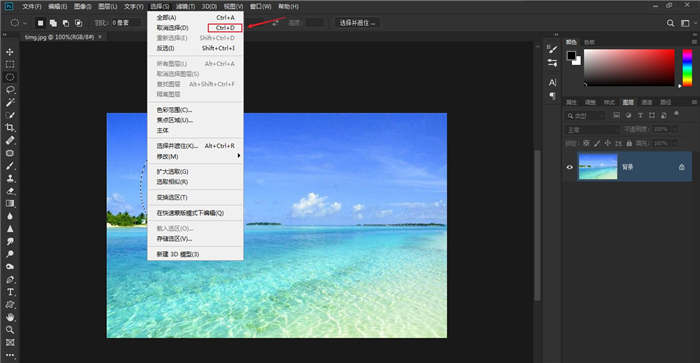The width and height of the screenshot is (700, 363).
Task: Open the 文件(F) menu
Action: (32, 6)
